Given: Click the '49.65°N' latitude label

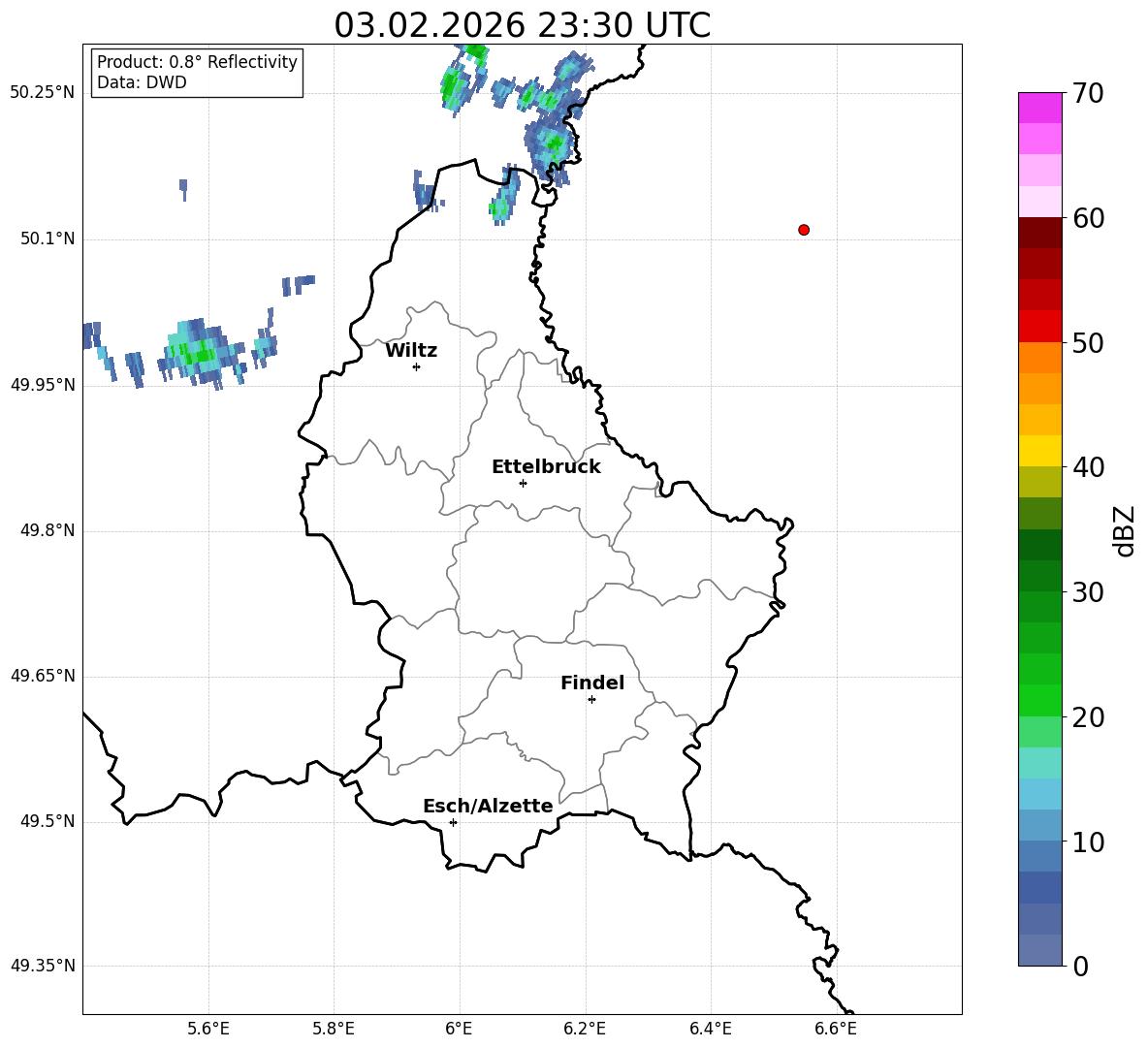Looking at the screenshot, I should pos(43,676).
